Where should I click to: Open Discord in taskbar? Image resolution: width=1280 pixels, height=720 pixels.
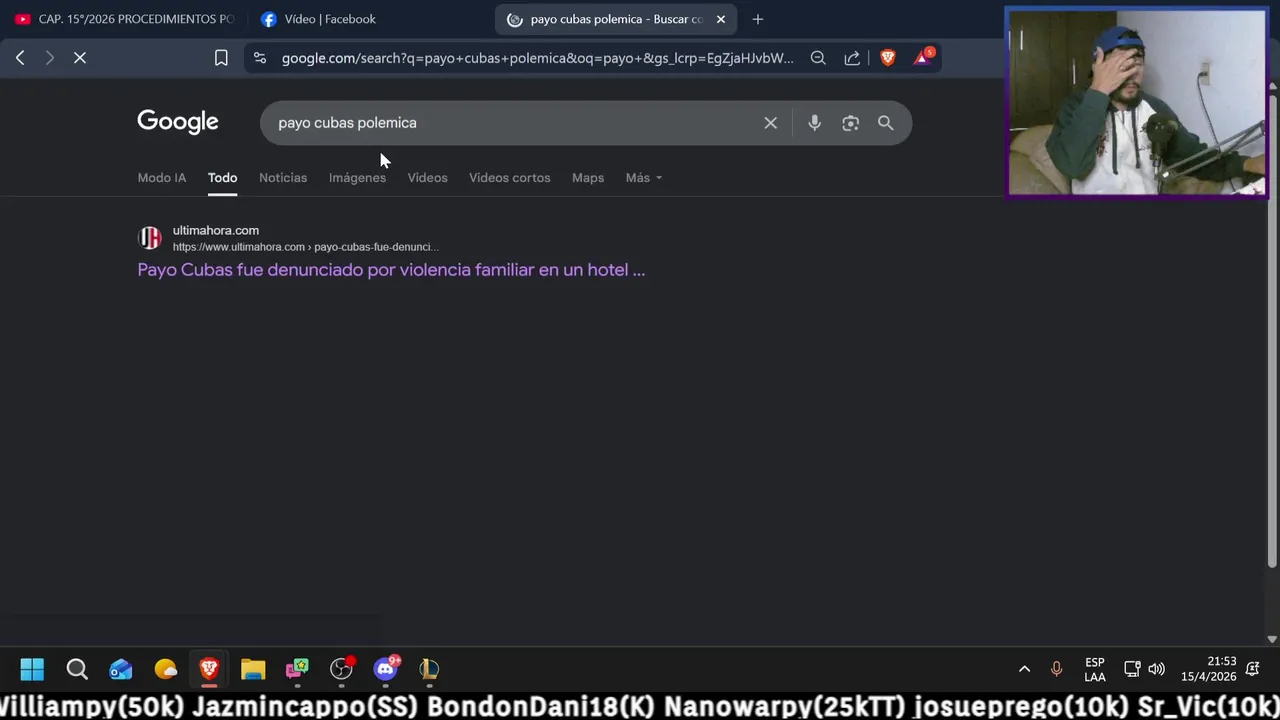click(x=385, y=669)
